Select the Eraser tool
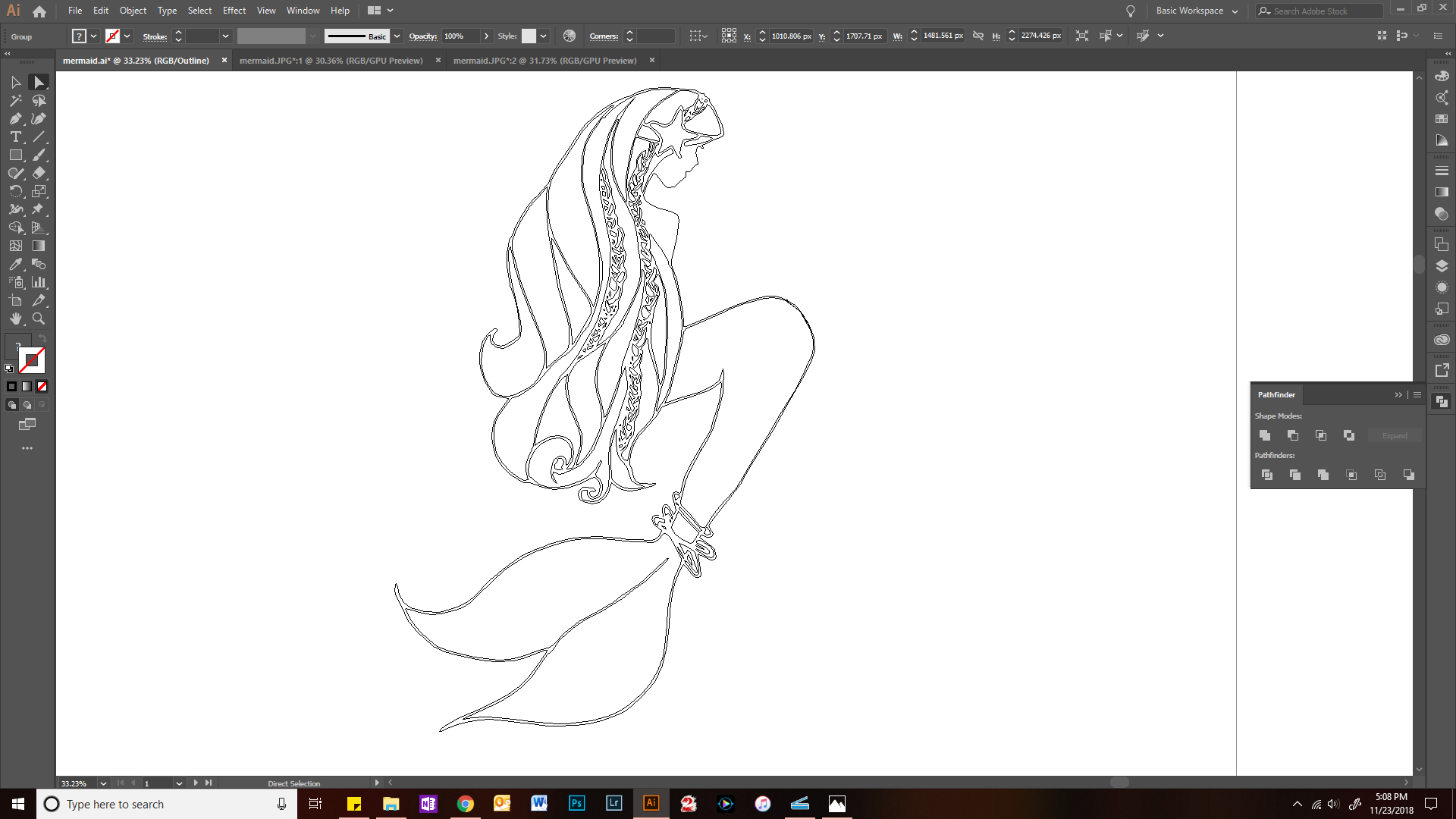Image resolution: width=1456 pixels, height=819 pixels. (39, 173)
